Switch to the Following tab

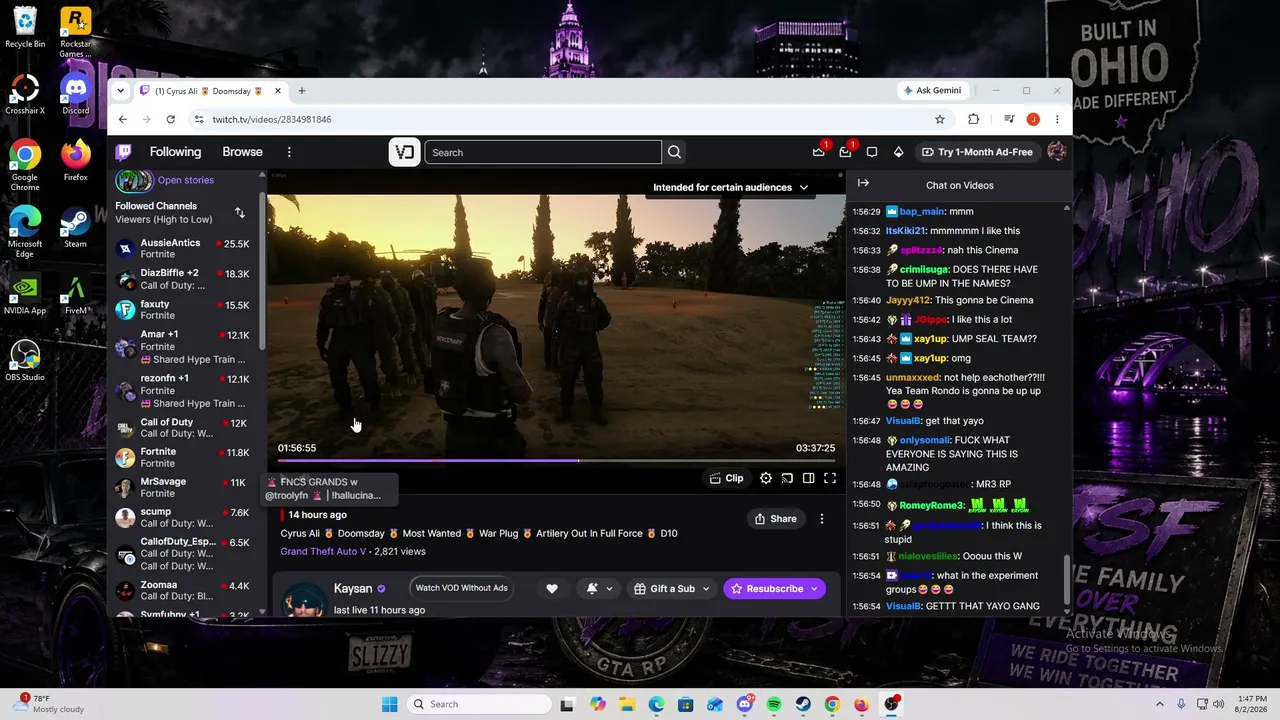tap(175, 152)
